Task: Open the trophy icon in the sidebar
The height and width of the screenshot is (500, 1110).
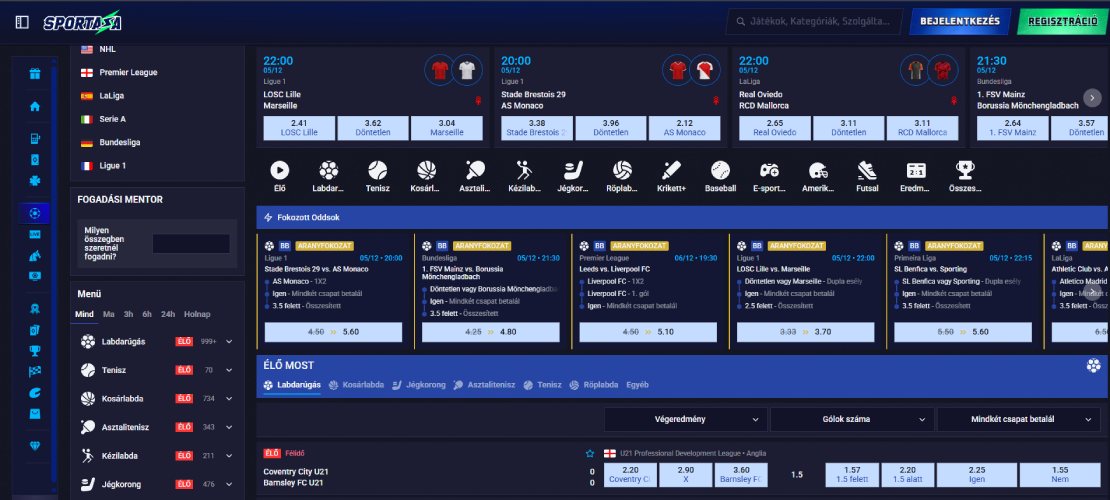Action: [35, 351]
